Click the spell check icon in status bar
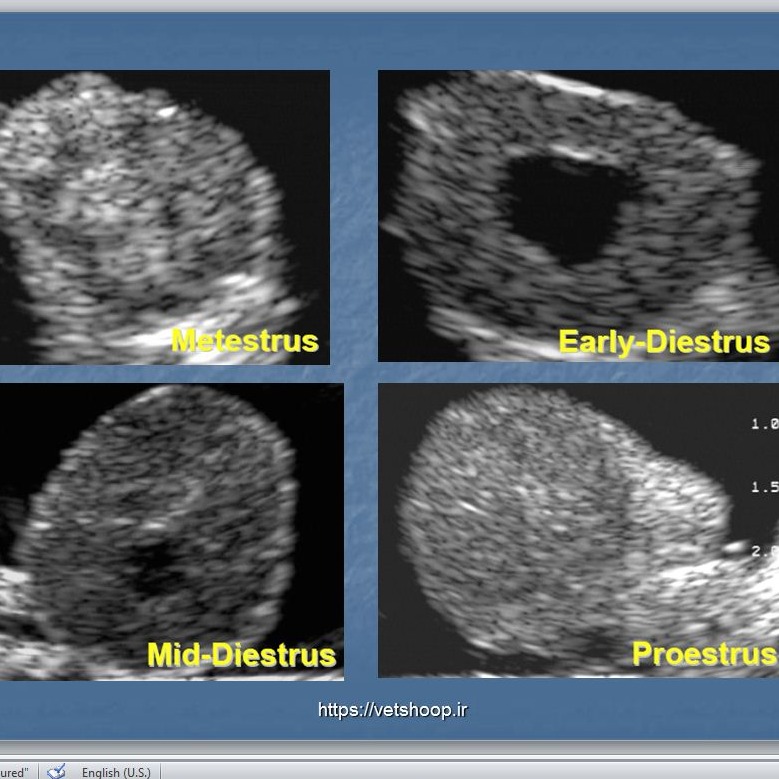Viewport: 779px width, 779px height. [x=56, y=771]
